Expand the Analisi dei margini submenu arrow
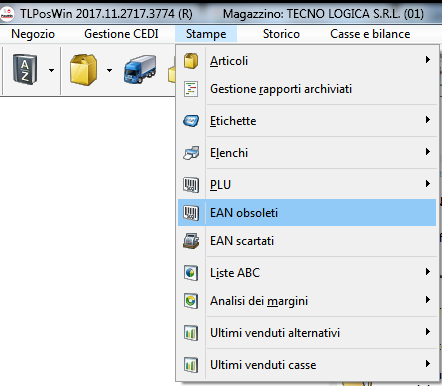Screen dimensions: 443x386 point(428,300)
